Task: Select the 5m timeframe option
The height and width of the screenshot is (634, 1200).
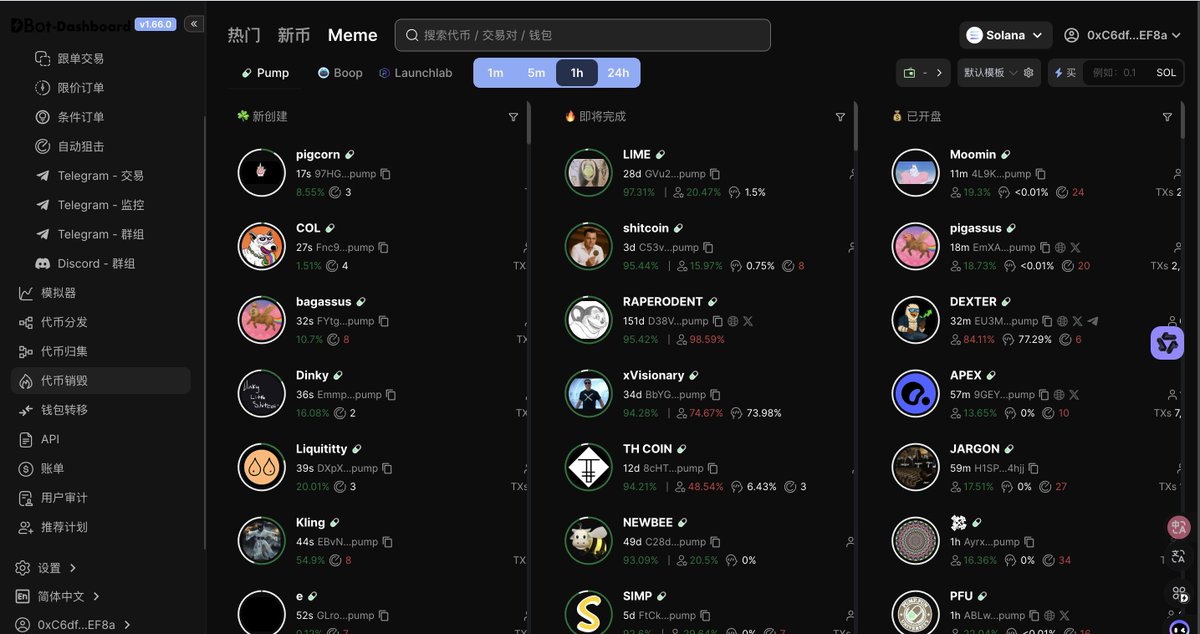Action: (536, 73)
